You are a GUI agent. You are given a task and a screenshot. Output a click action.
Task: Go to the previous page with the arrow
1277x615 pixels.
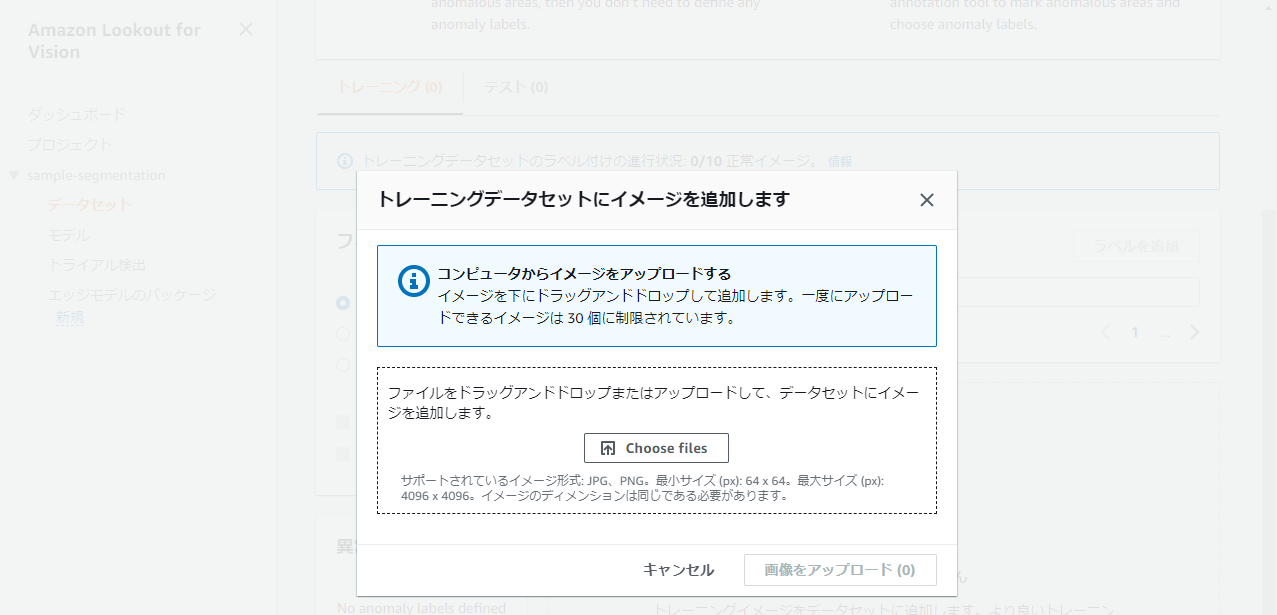coord(1105,333)
